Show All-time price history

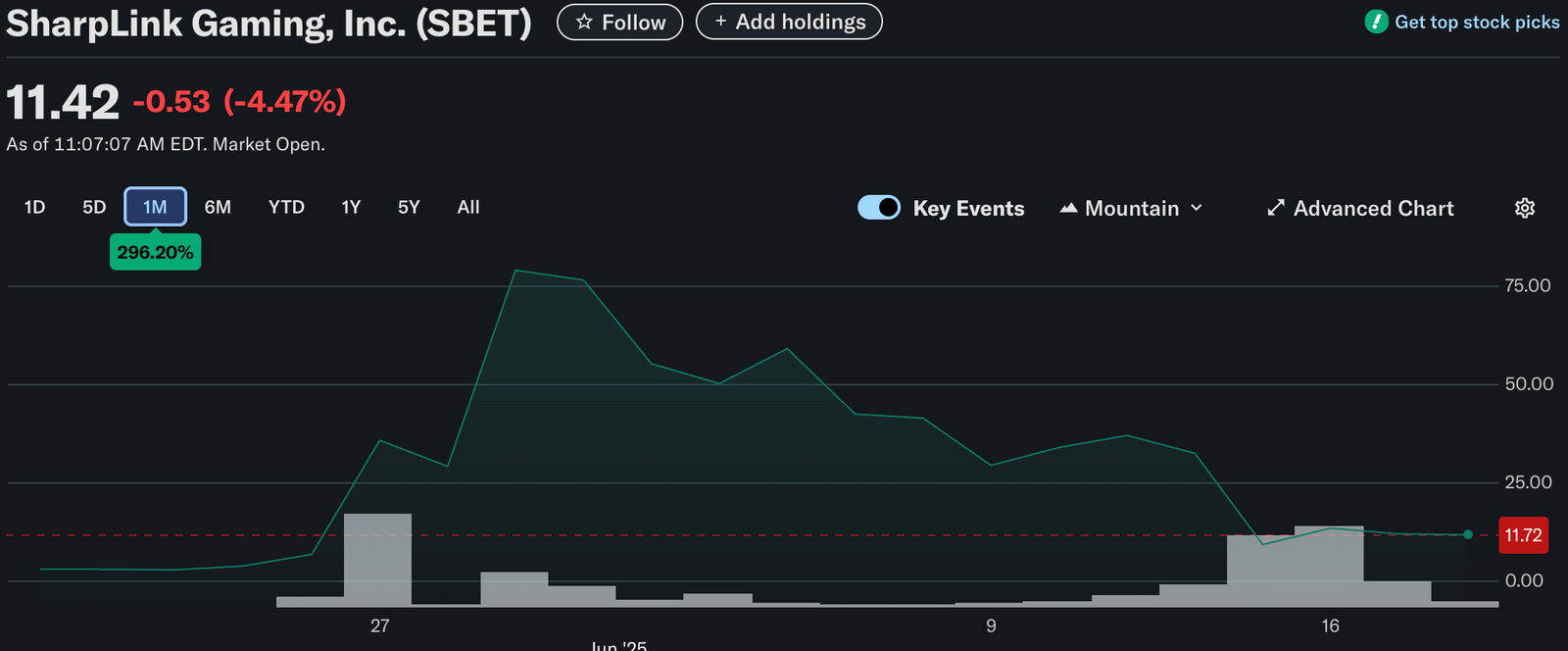tap(468, 207)
